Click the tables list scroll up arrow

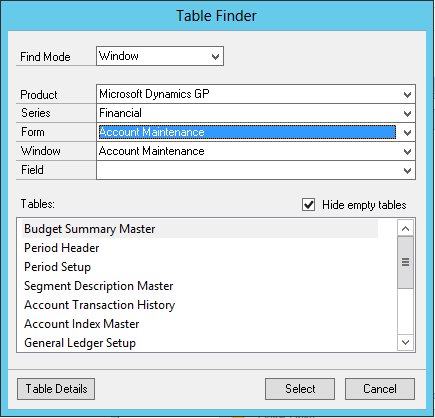tap(405, 228)
